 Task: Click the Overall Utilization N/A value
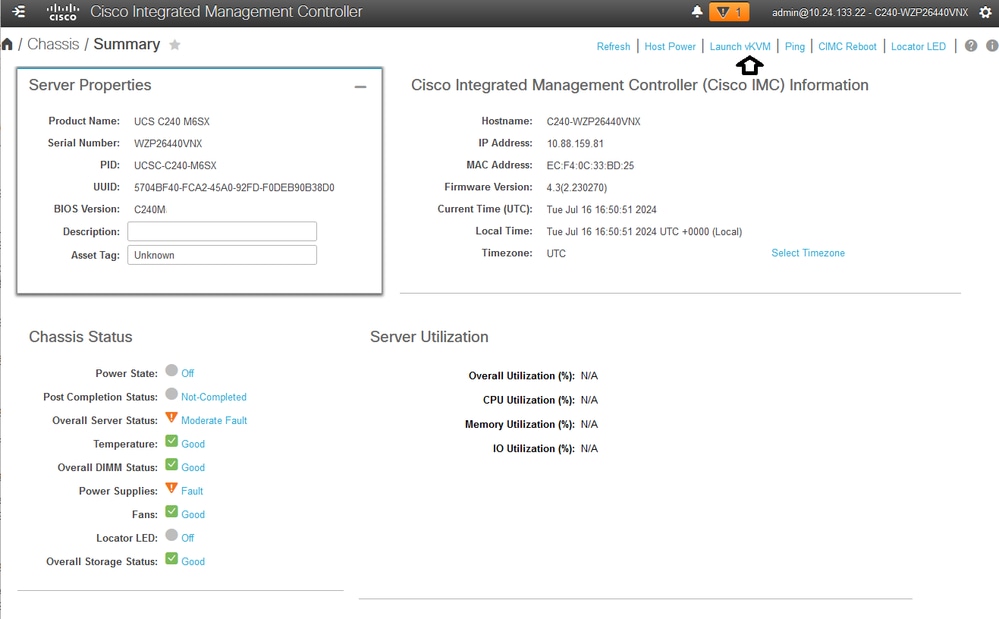[x=589, y=376]
